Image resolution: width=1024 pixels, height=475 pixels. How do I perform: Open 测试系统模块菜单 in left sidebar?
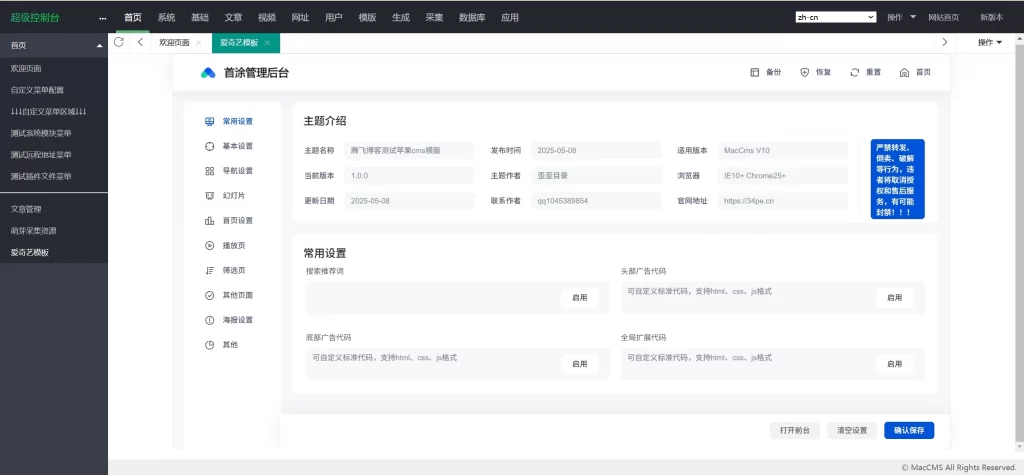point(41,133)
